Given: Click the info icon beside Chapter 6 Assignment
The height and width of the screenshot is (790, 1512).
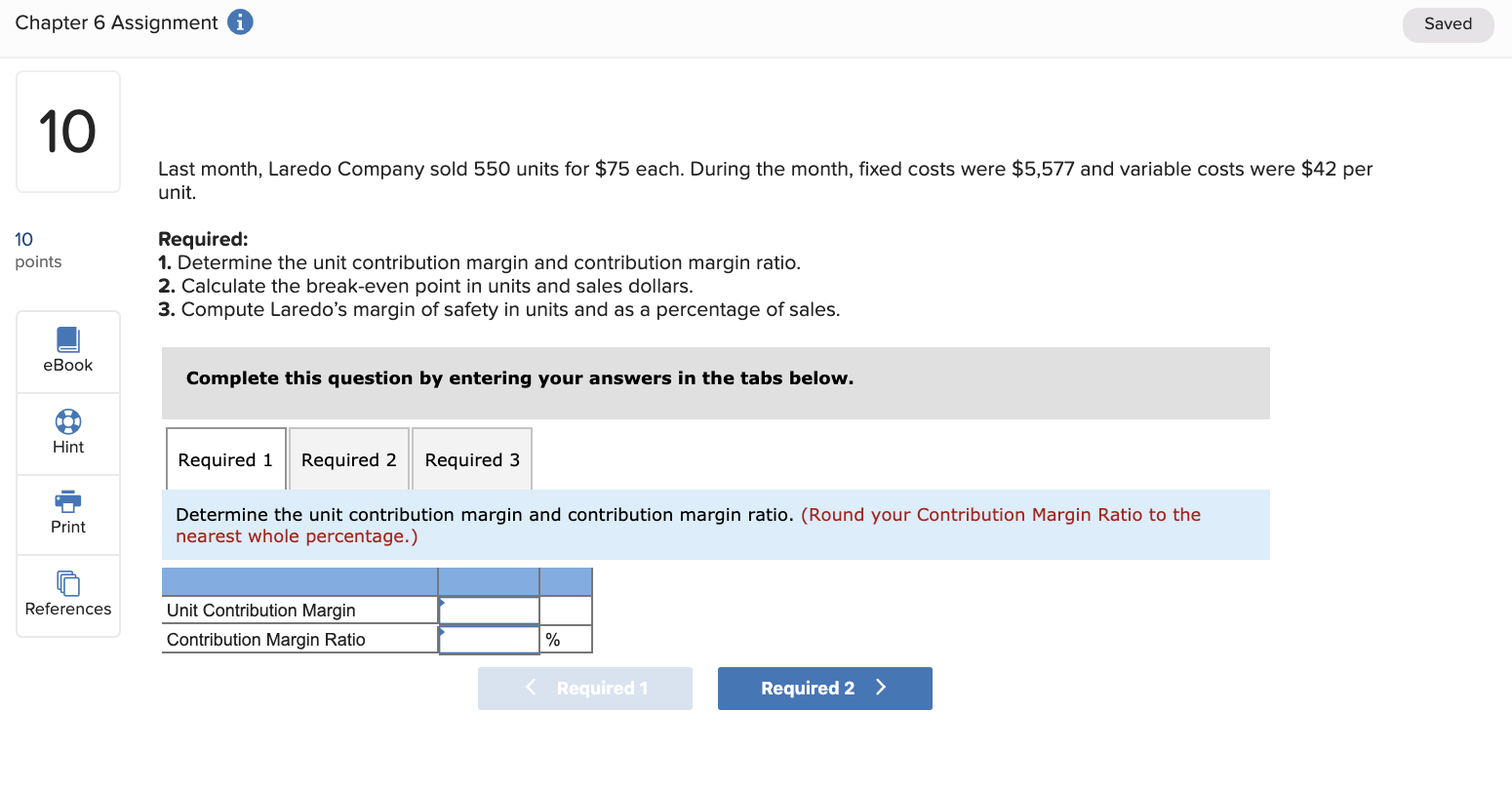Looking at the screenshot, I should click(240, 21).
